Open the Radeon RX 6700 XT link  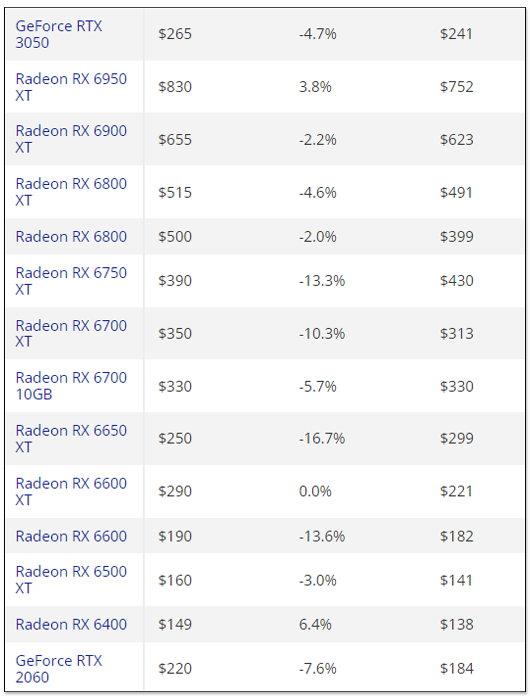coord(71,333)
